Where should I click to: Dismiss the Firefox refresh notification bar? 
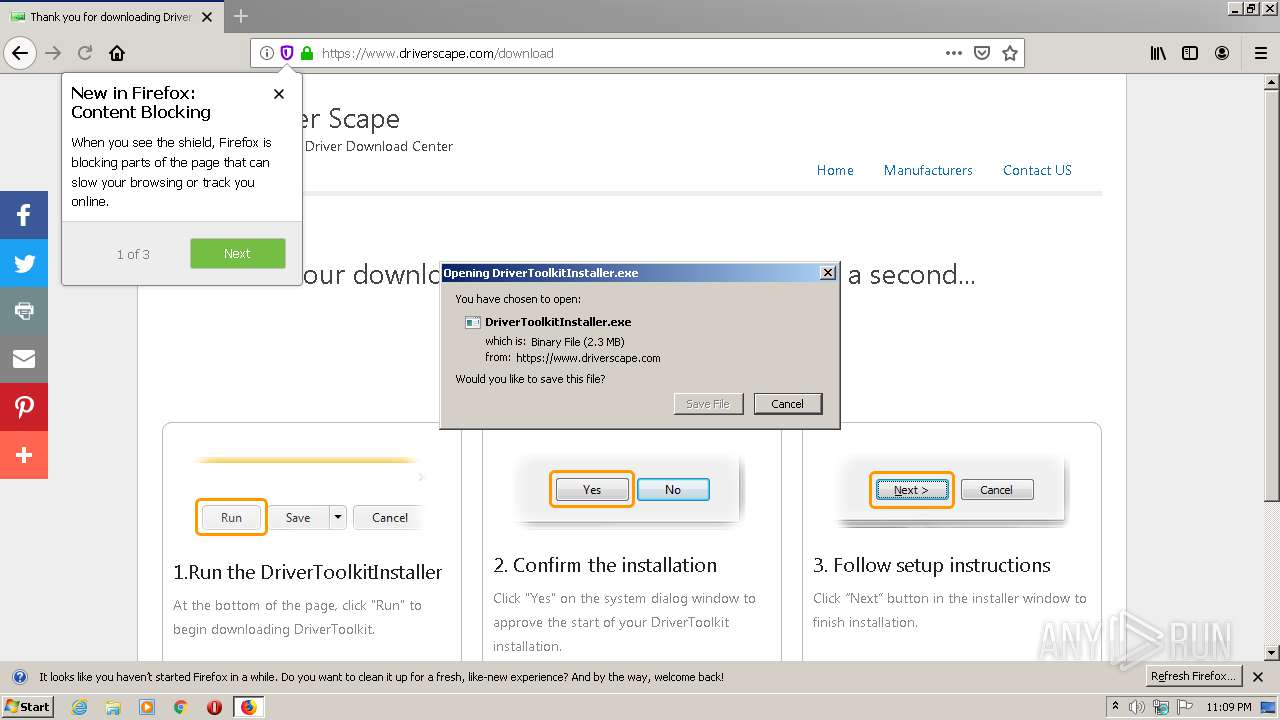coord(1259,677)
